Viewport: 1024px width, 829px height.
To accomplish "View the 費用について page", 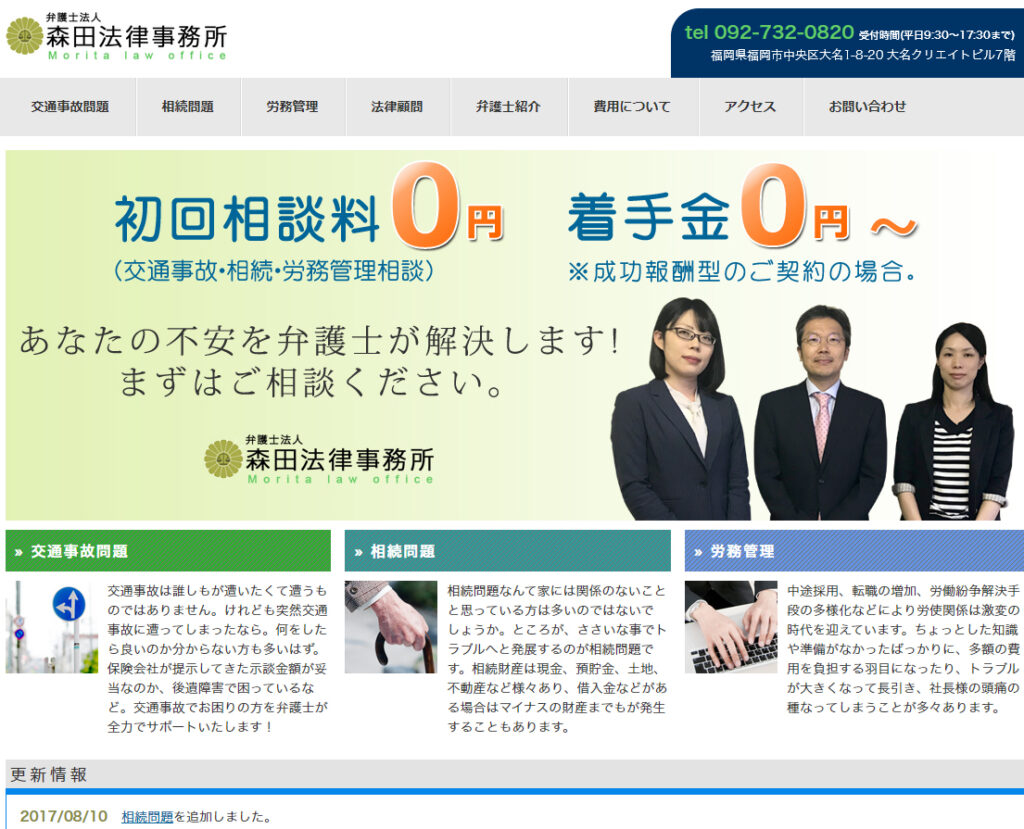I will coord(632,107).
